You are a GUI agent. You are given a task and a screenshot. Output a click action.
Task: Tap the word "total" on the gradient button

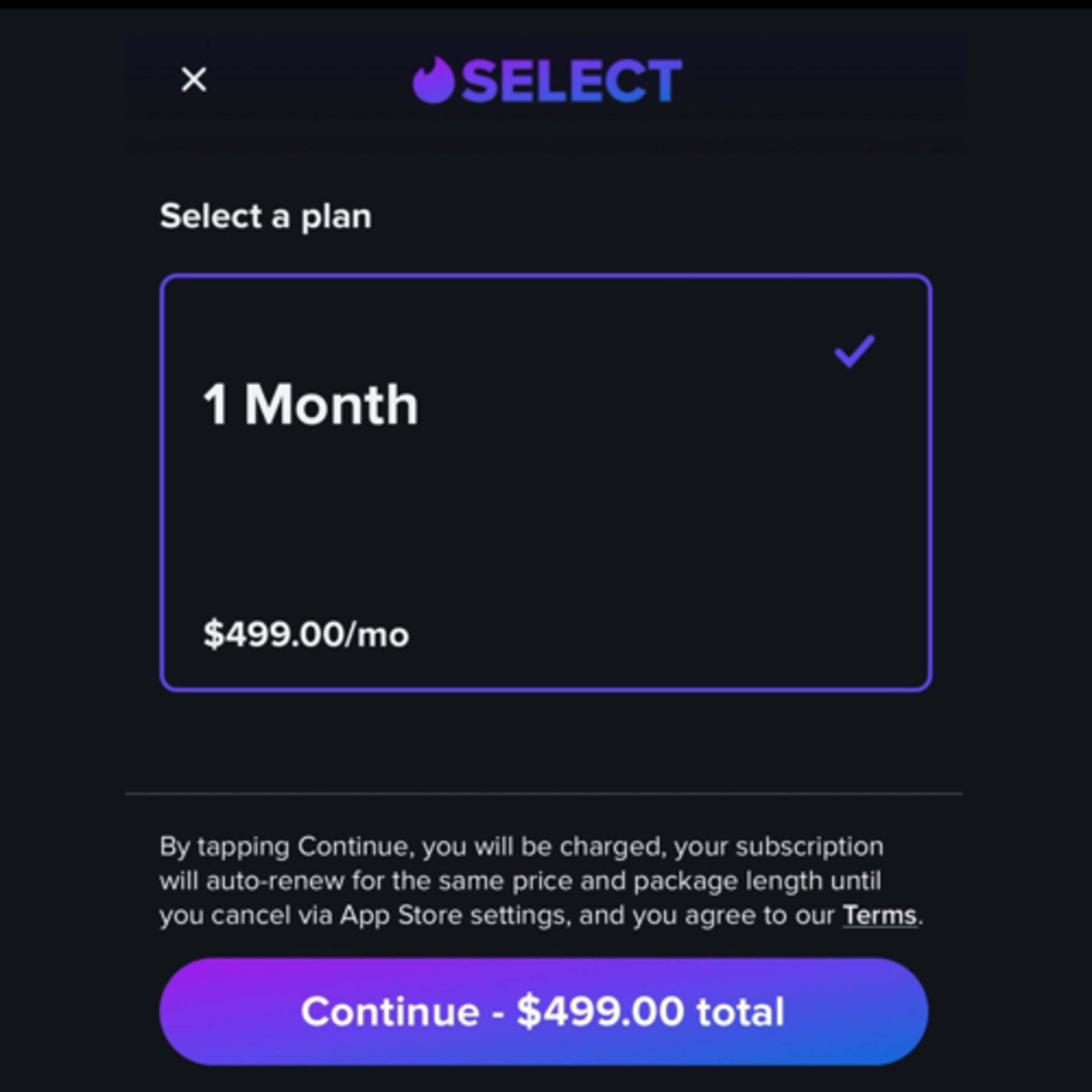[740, 1011]
